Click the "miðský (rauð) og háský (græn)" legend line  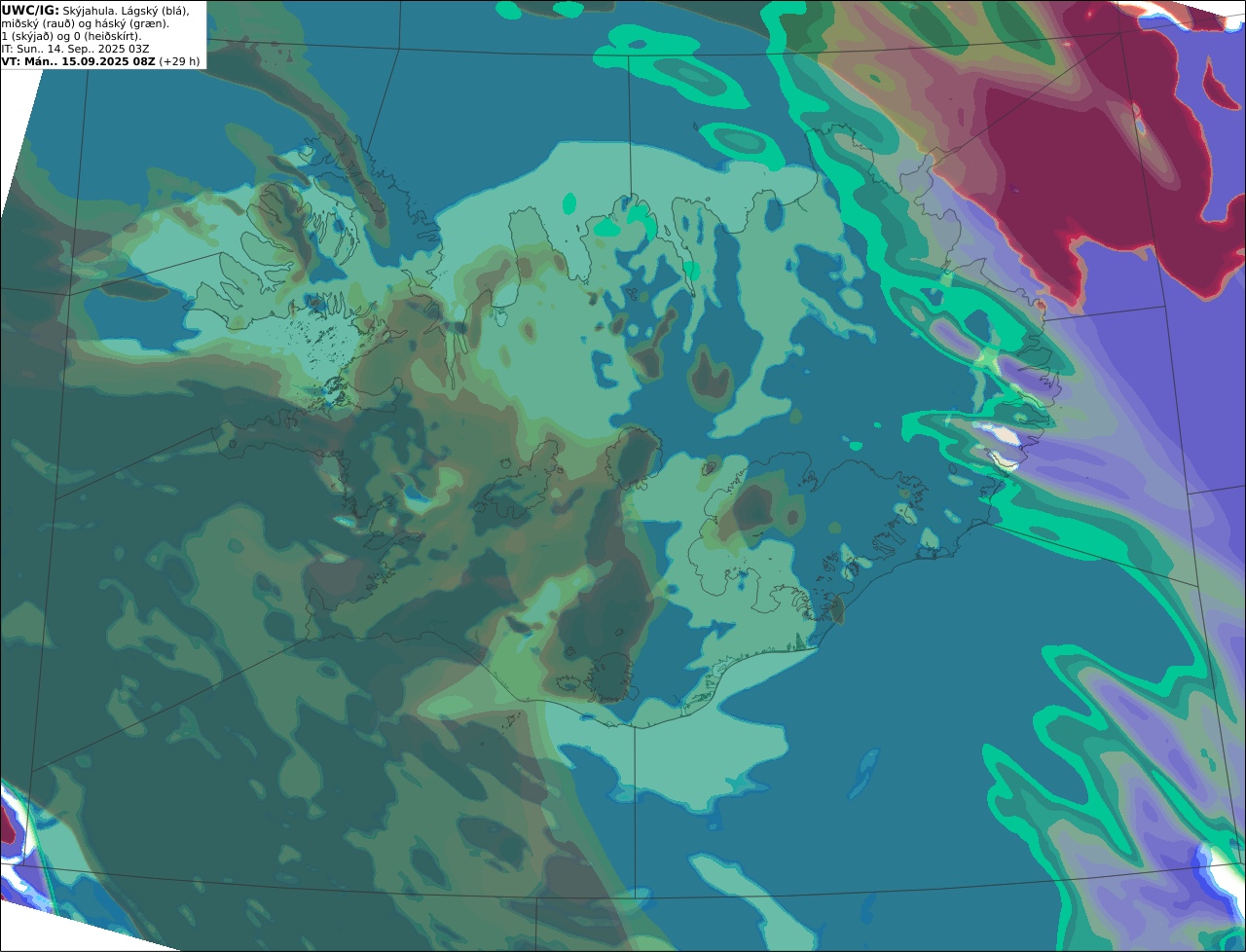[x=85, y=23]
